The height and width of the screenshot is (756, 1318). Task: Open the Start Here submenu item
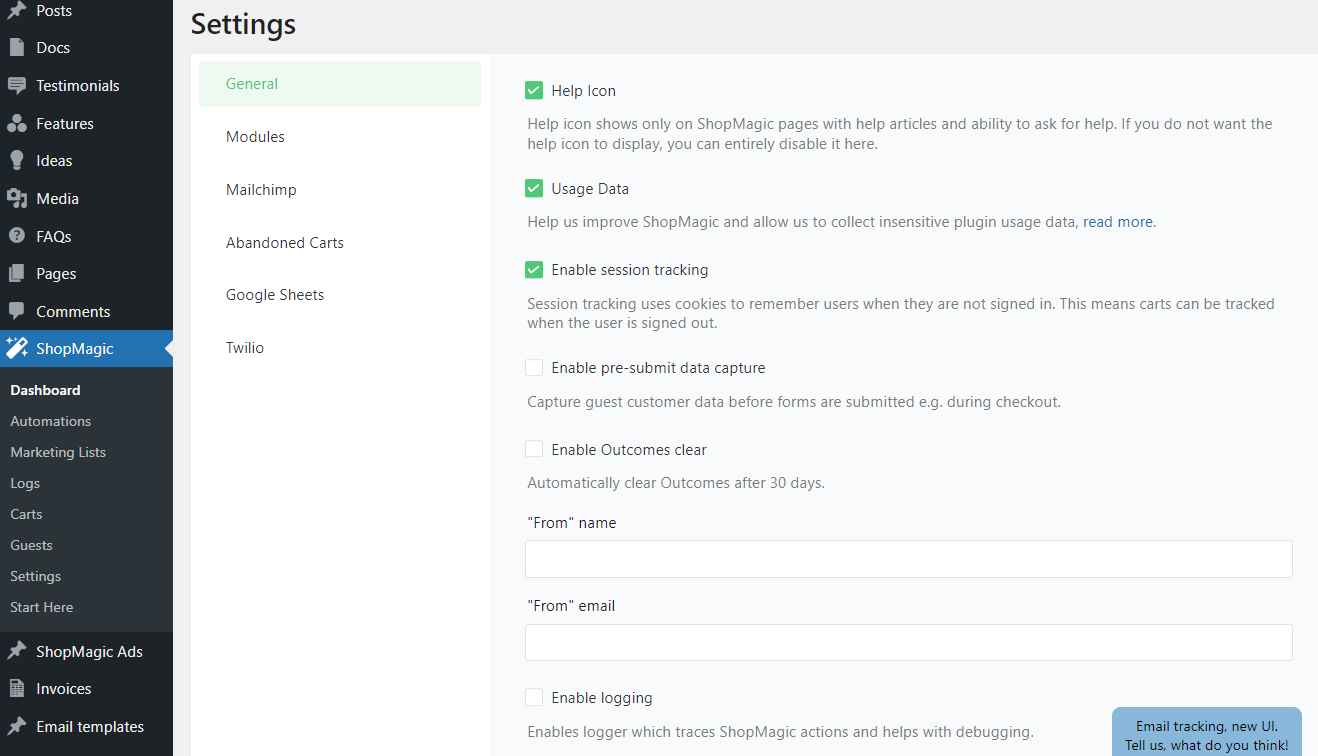pyautogui.click(x=41, y=607)
